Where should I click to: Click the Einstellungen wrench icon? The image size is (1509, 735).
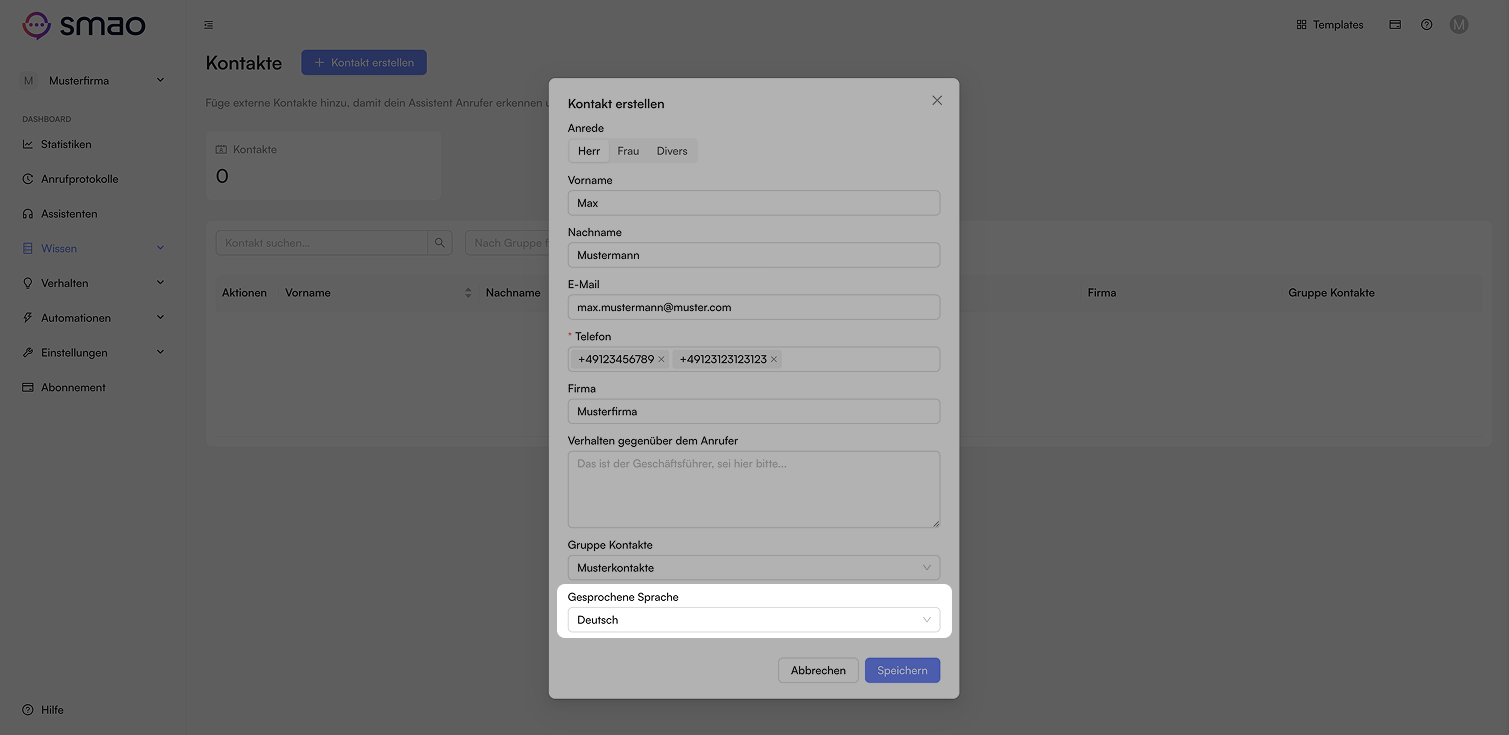coord(28,352)
